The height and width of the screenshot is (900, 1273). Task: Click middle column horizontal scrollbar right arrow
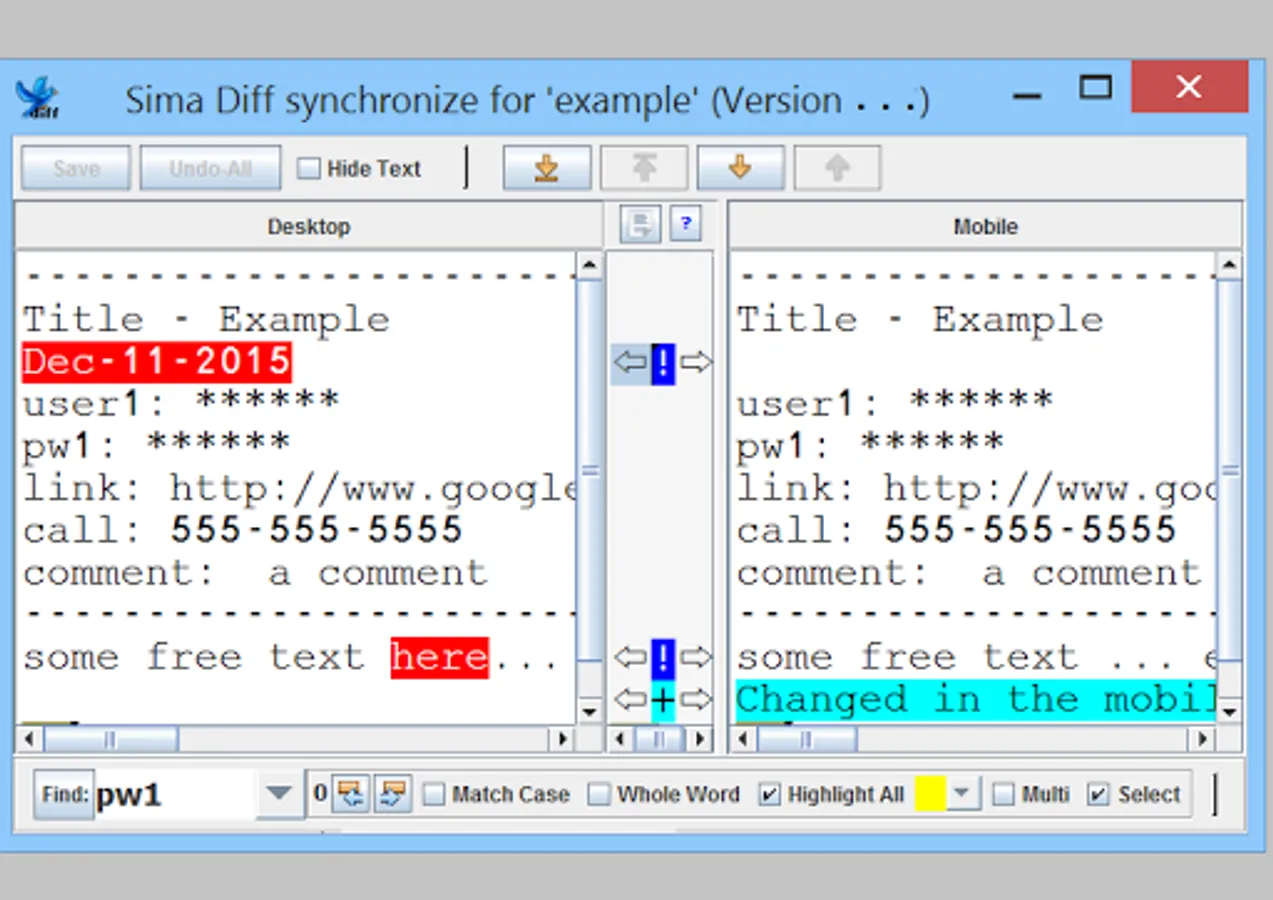point(700,739)
